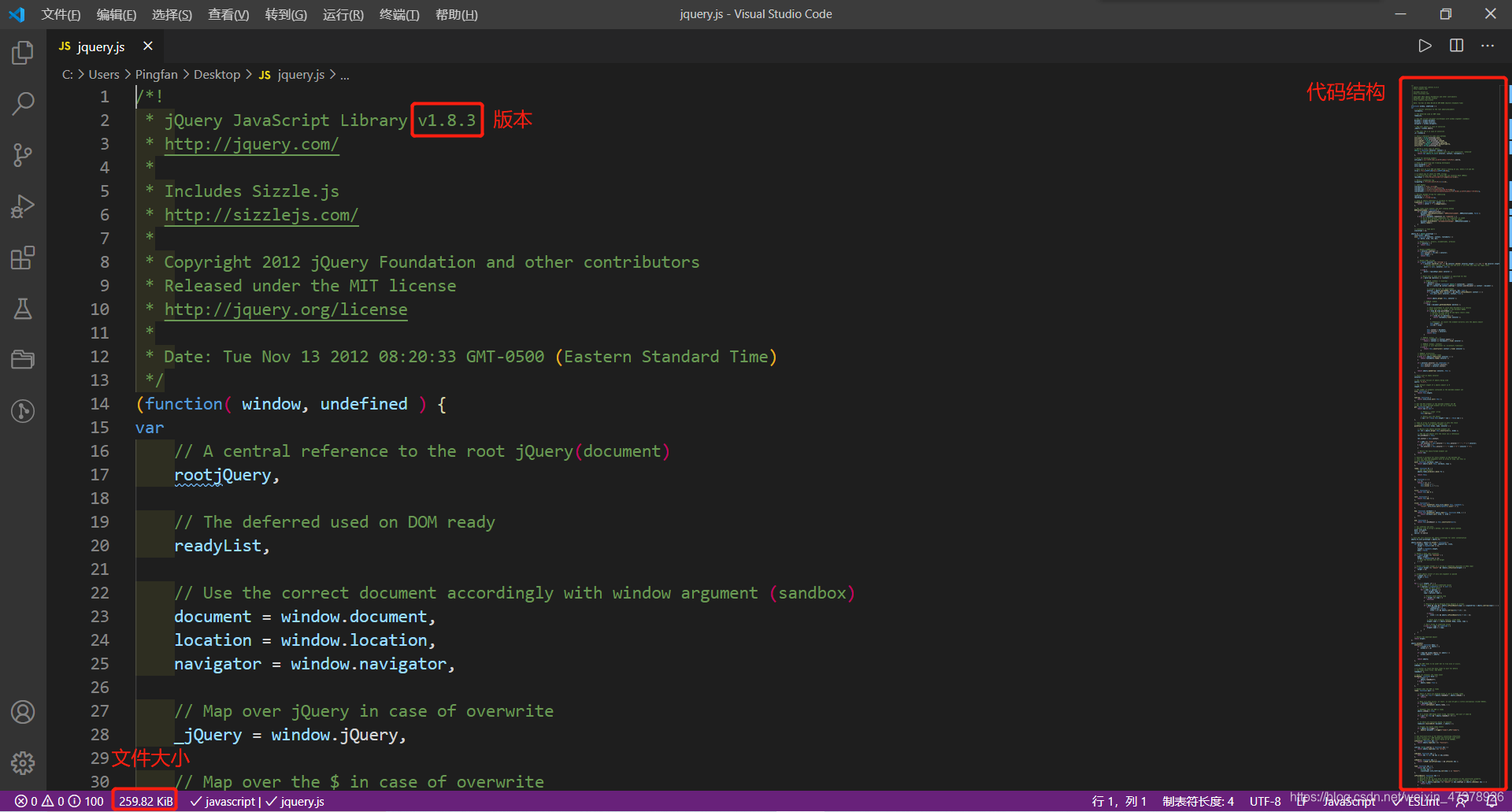Open the http://jquery.org/license link
The height and width of the screenshot is (812, 1512).
pos(286,310)
